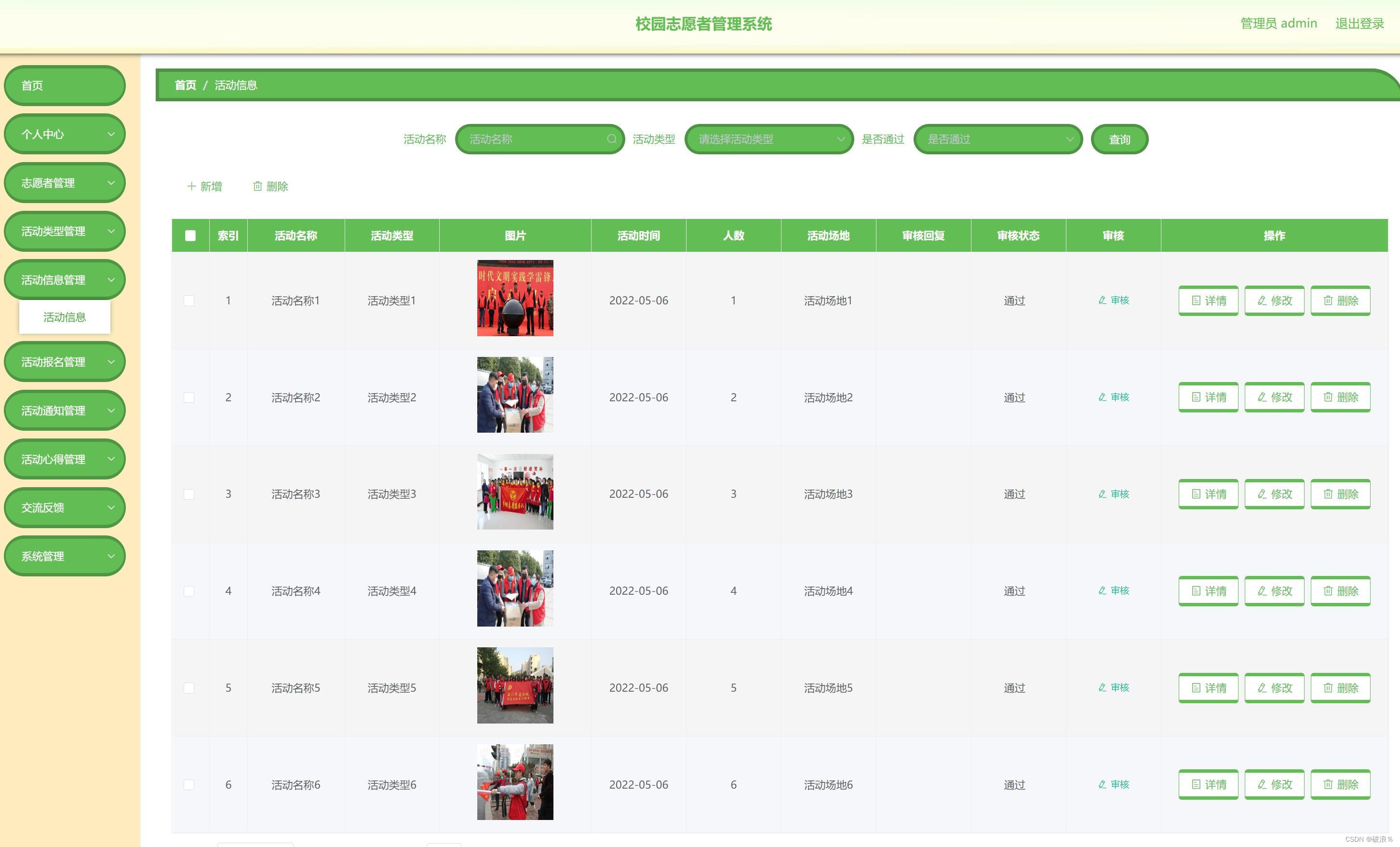Click the 详情 button for 活动名称1
The height and width of the screenshot is (847, 1400).
[1208, 300]
